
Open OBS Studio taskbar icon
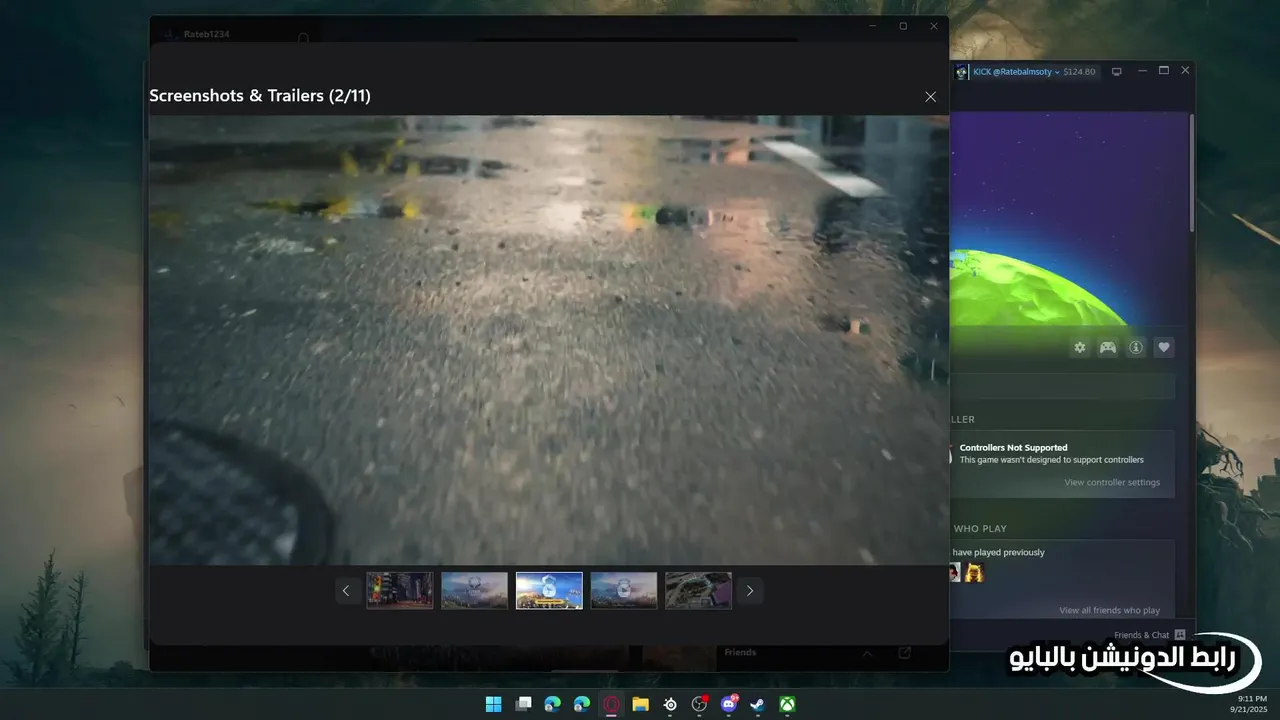pyautogui.click(x=700, y=704)
